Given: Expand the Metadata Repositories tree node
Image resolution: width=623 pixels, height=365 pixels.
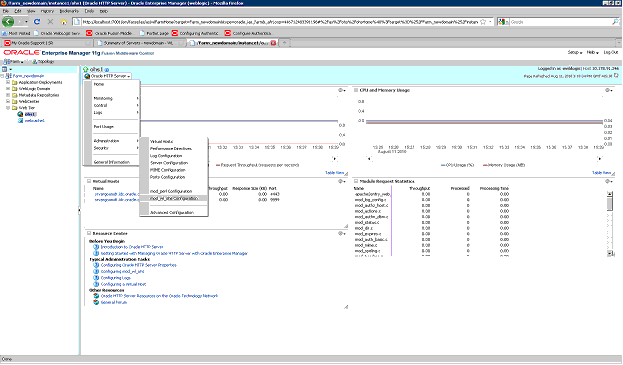Looking at the screenshot, I should click(x=8, y=95).
